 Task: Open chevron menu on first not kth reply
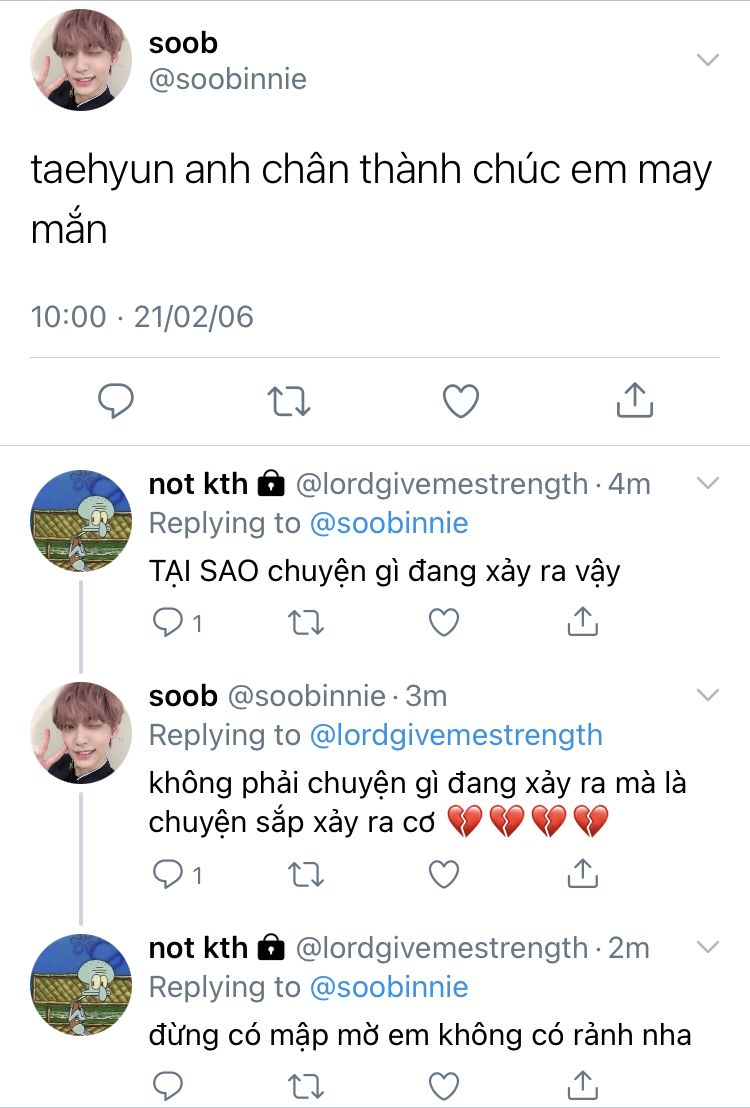[x=708, y=484]
